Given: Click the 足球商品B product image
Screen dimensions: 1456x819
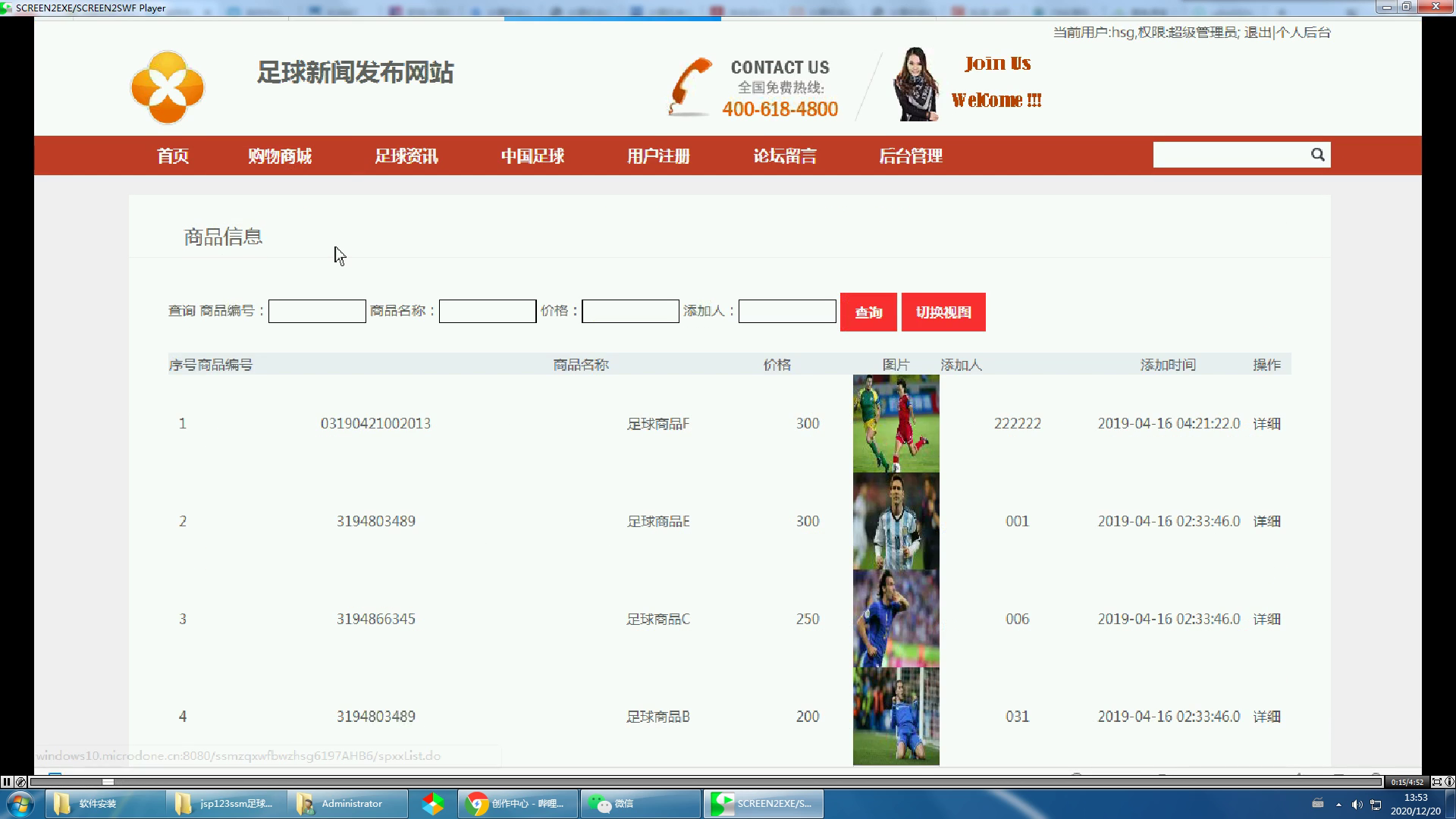Looking at the screenshot, I should (896, 717).
